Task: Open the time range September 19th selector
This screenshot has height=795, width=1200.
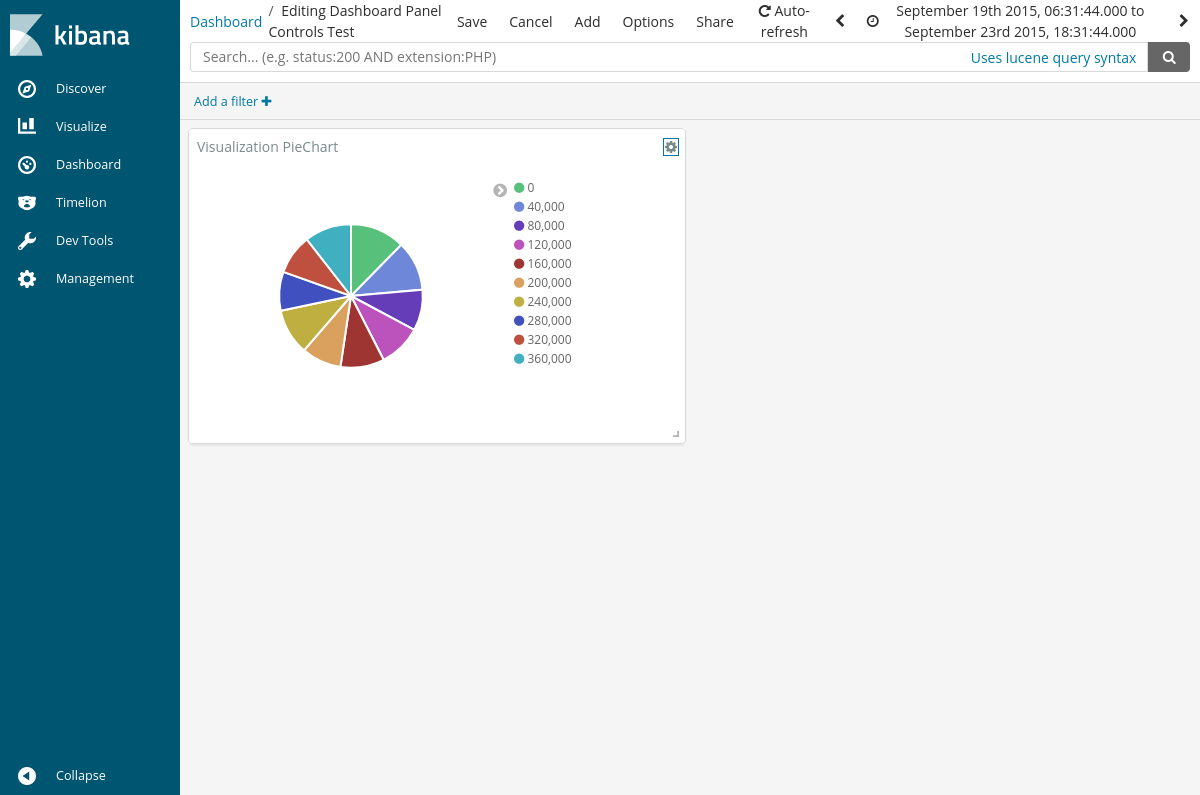Action: pos(1020,22)
